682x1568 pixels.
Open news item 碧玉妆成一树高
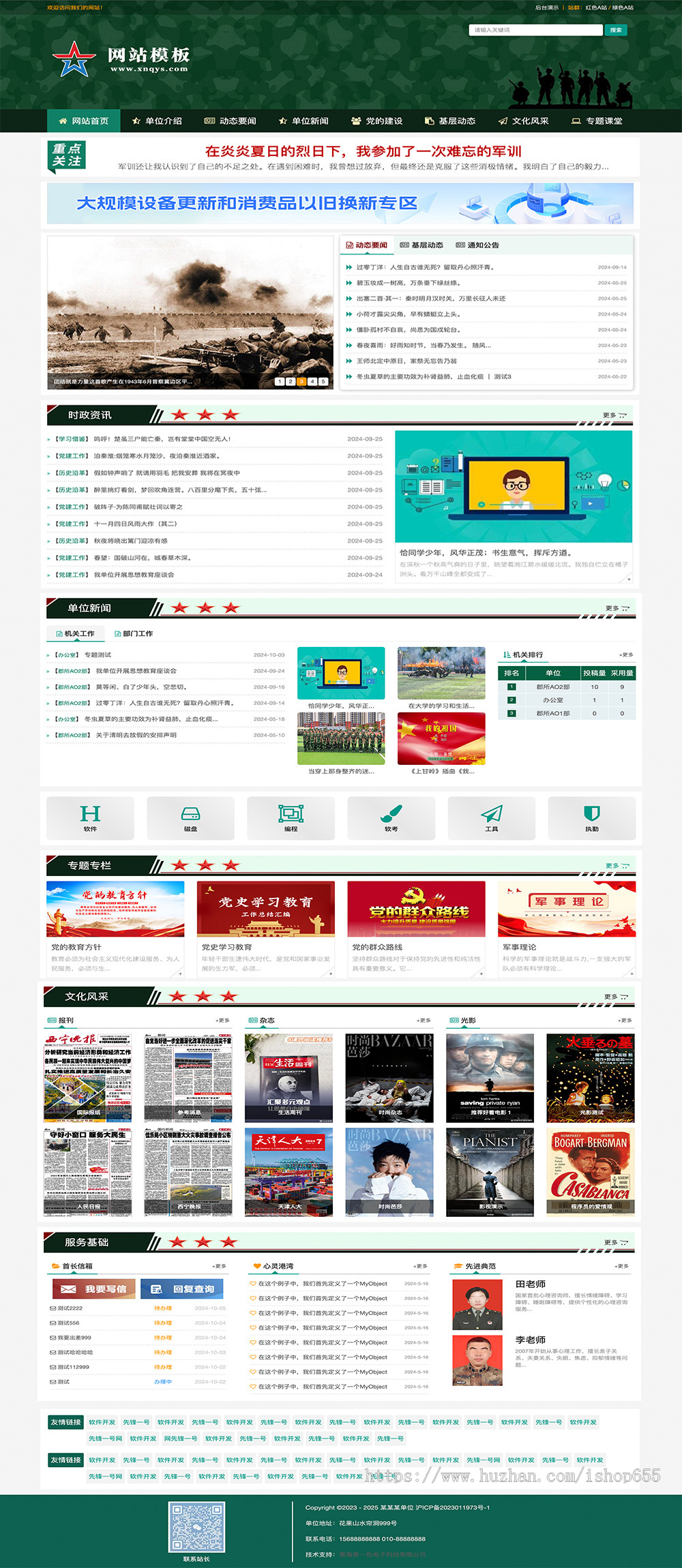coord(408,283)
